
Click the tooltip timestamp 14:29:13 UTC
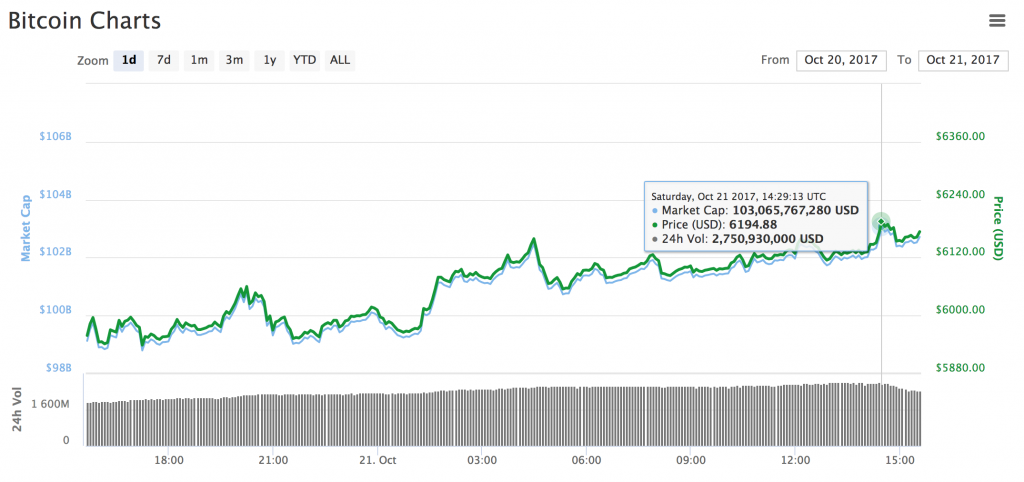[x=792, y=196]
